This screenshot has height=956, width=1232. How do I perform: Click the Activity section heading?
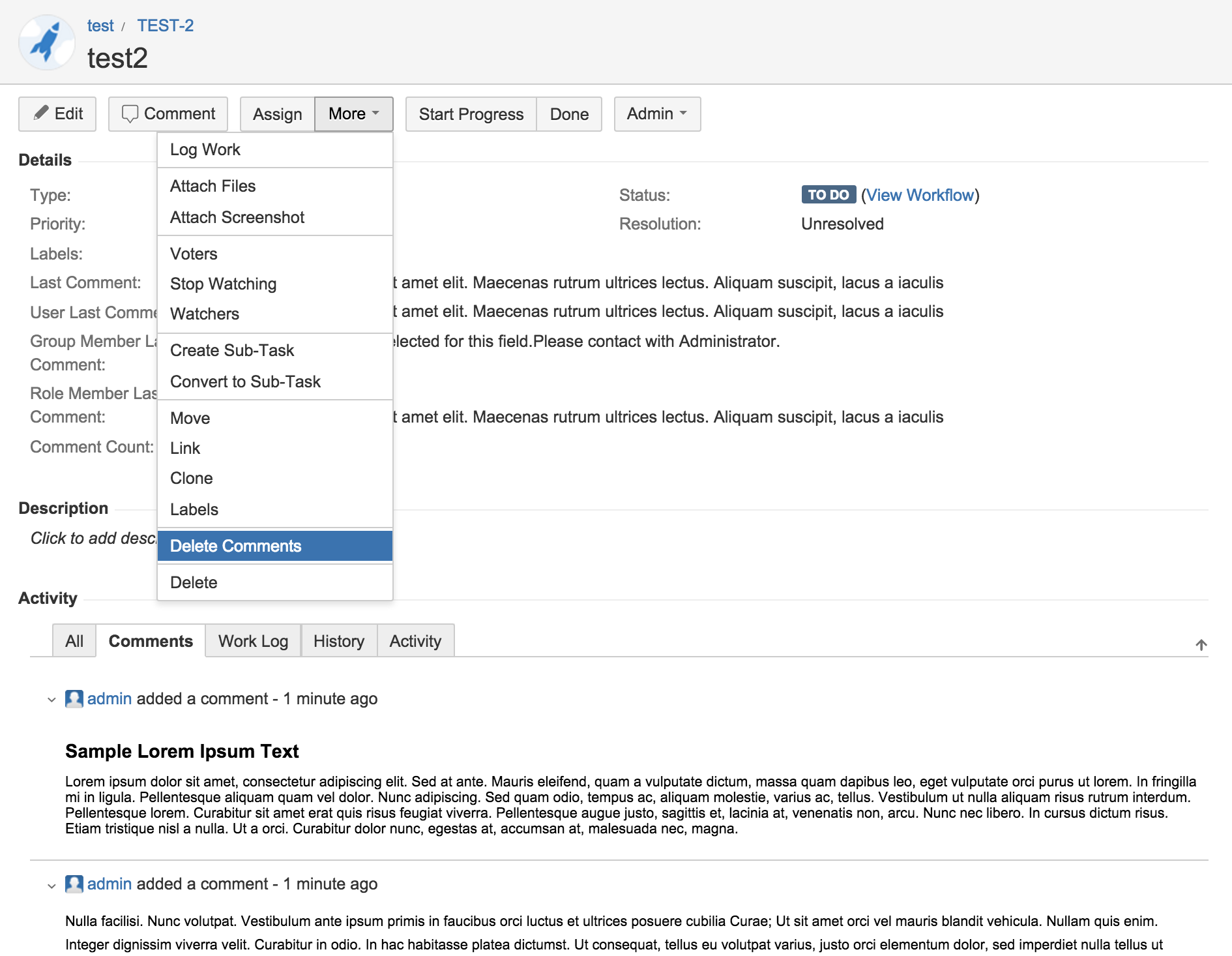point(48,599)
